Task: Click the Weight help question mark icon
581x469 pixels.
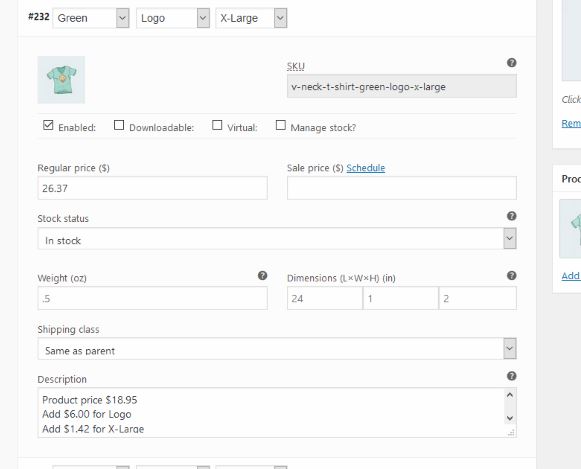Action: (x=262, y=275)
